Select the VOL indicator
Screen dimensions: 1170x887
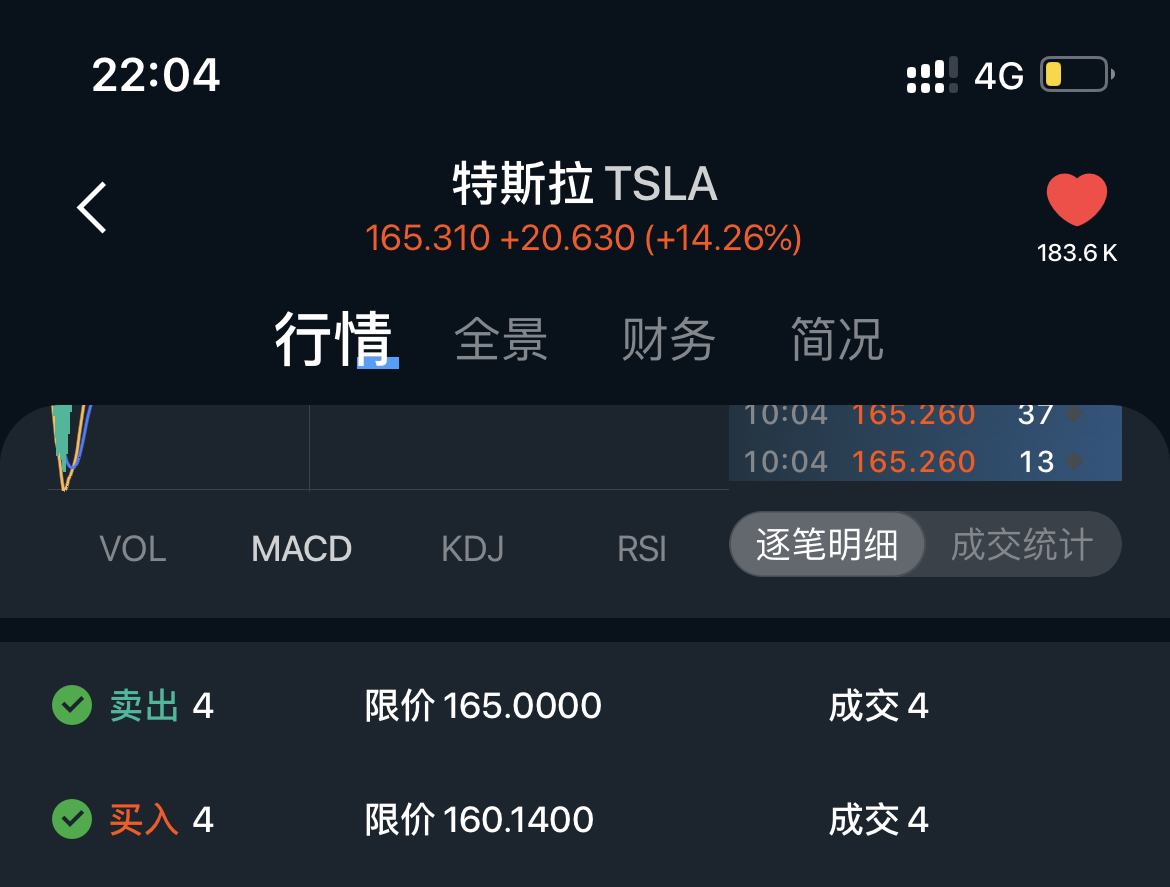(x=133, y=548)
